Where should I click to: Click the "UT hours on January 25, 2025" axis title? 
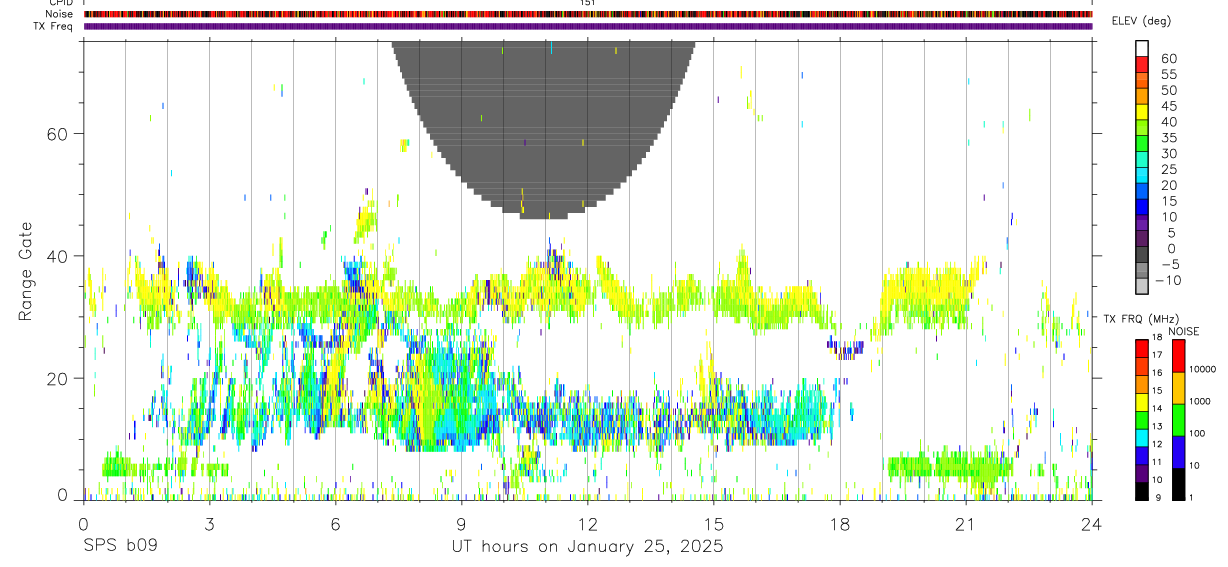coord(589,547)
